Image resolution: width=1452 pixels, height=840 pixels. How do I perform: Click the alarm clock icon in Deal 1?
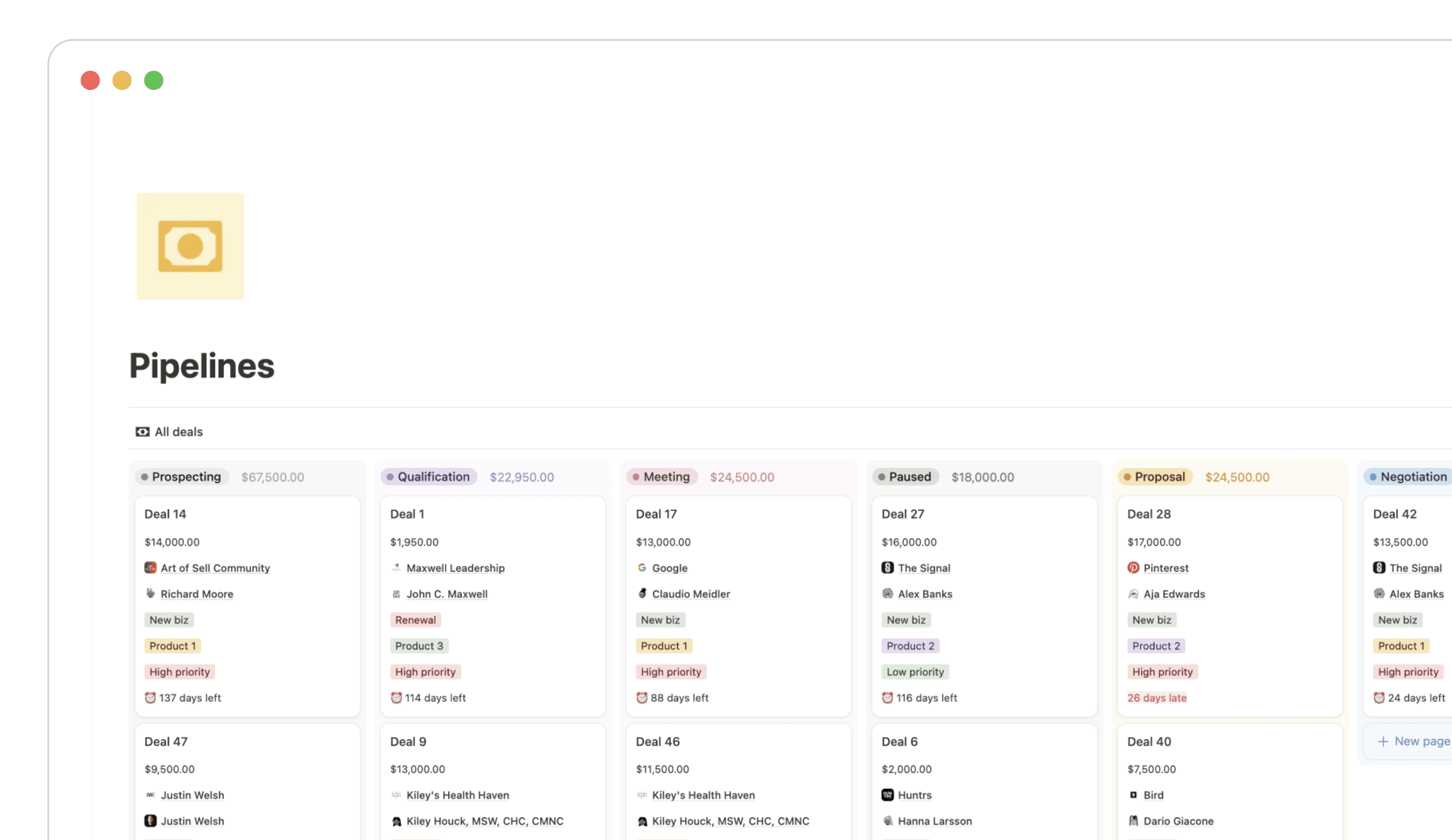pos(397,698)
